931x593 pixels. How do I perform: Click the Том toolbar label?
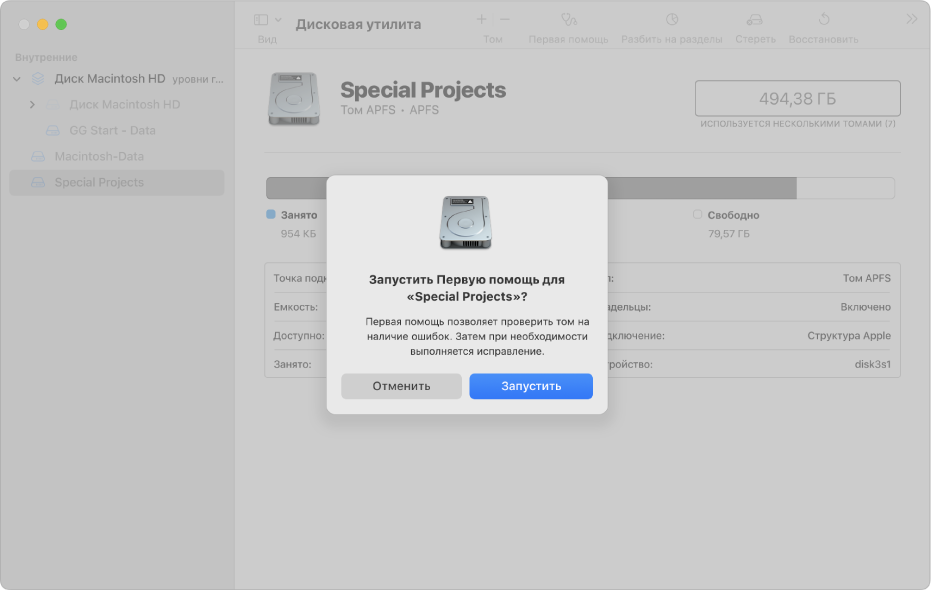pos(493,39)
